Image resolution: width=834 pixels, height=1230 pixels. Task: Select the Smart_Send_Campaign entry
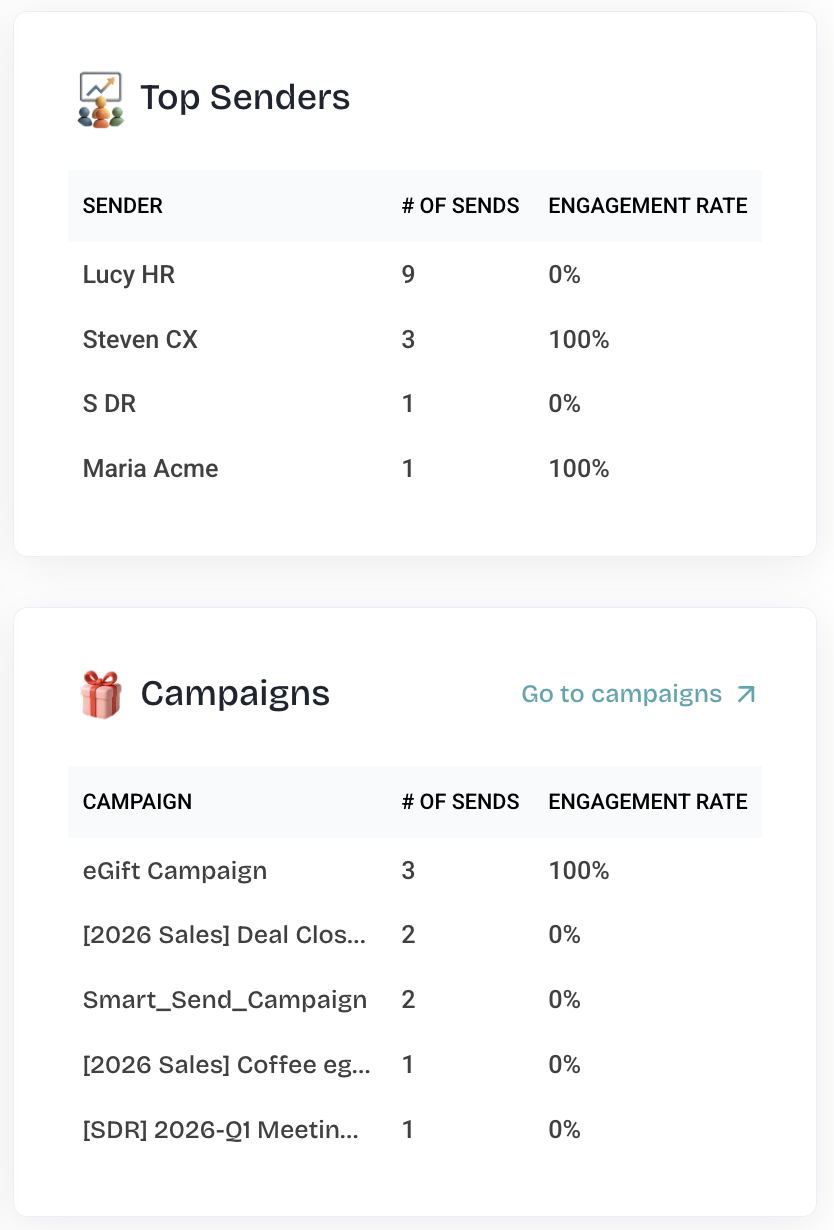pyautogui.click(x=415, y=1000)
